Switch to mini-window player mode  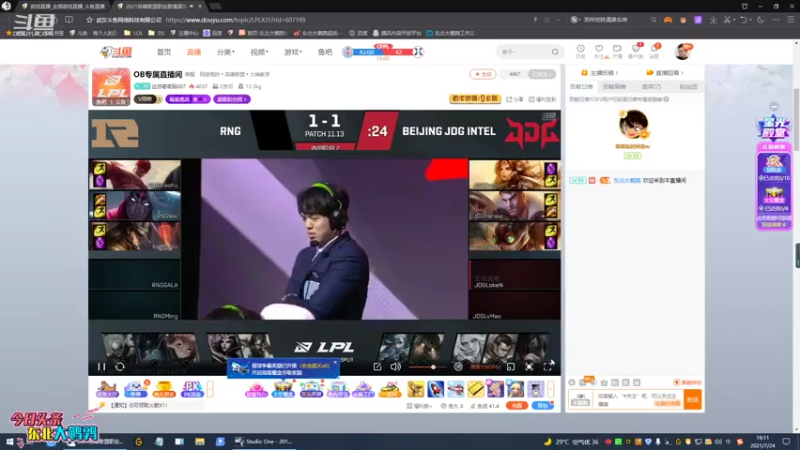[x=511, y=366]
